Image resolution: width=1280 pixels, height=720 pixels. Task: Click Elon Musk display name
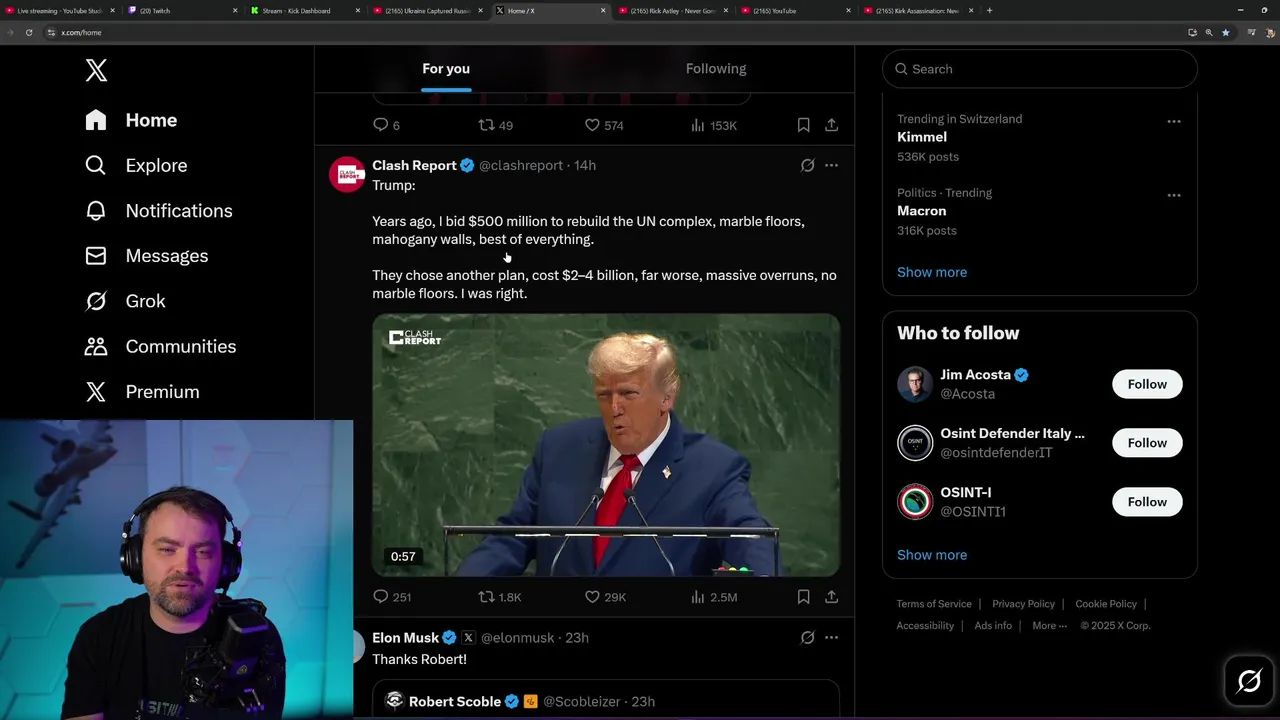tap(405, 638)
